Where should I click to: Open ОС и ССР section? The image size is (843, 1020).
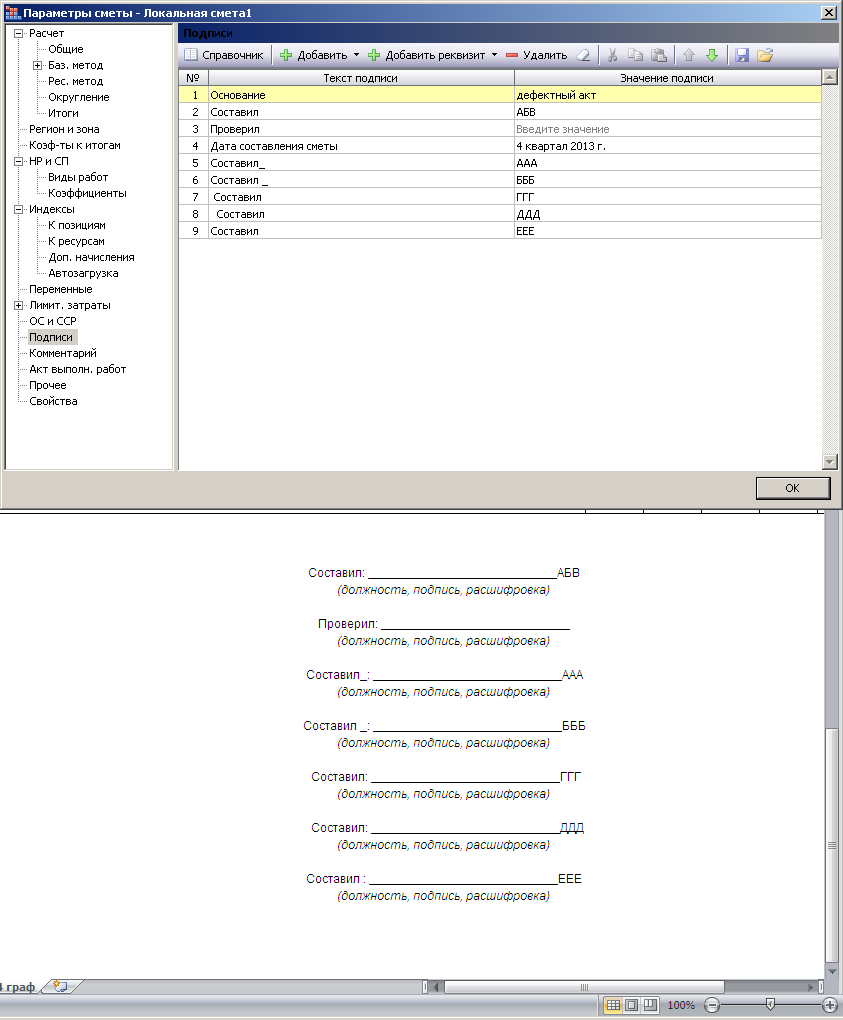[x=53, y=321]
